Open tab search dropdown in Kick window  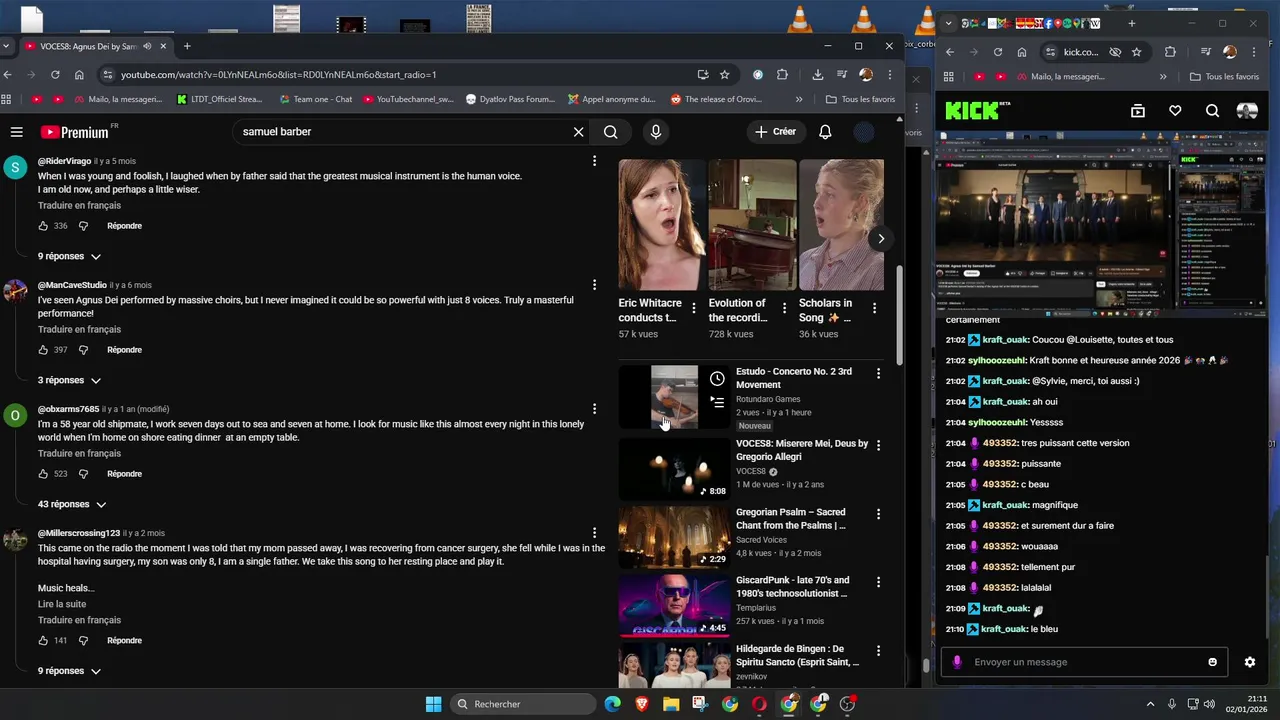click(949, 23)
